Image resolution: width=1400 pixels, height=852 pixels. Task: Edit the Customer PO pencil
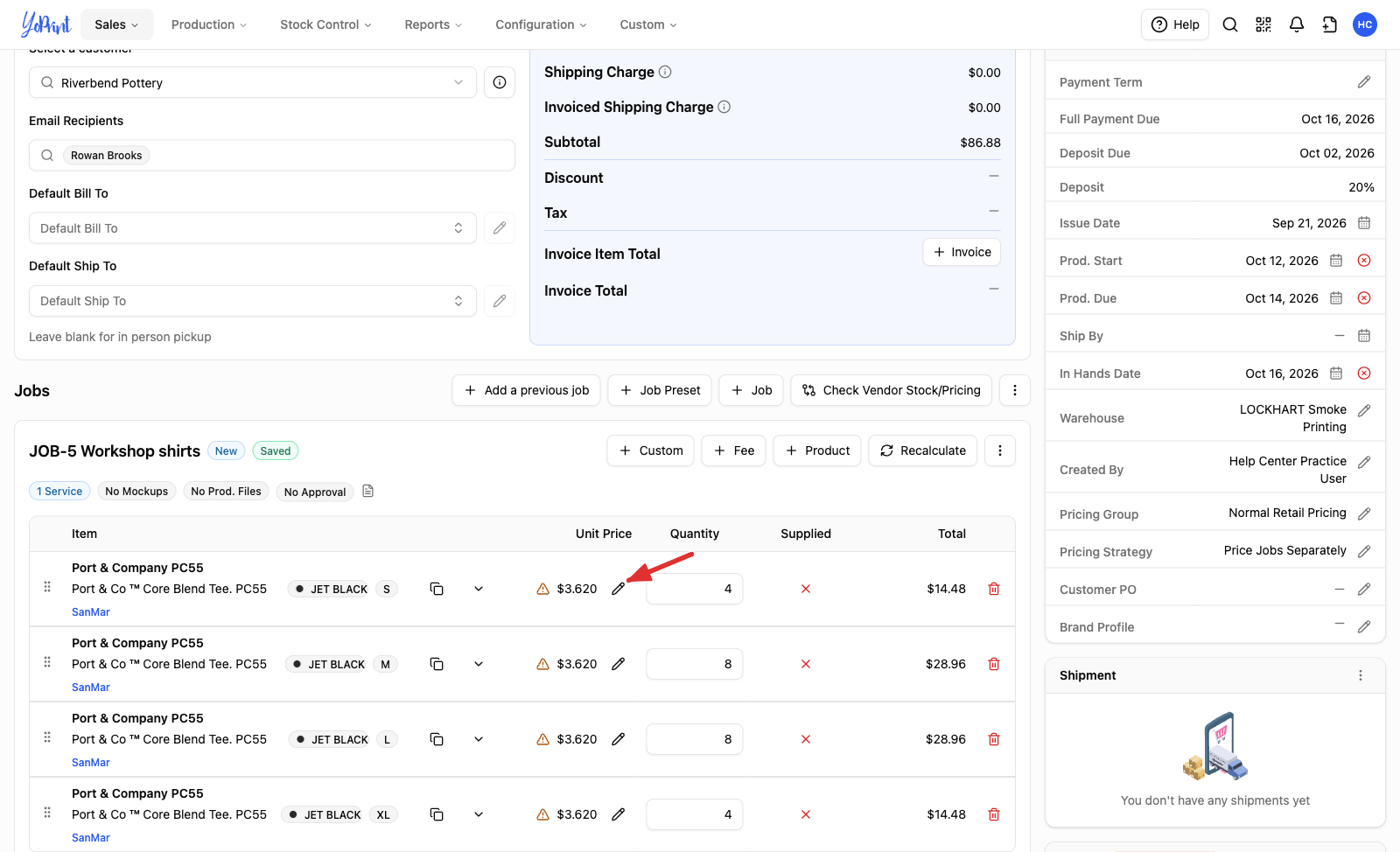[x=1364, y=590]
